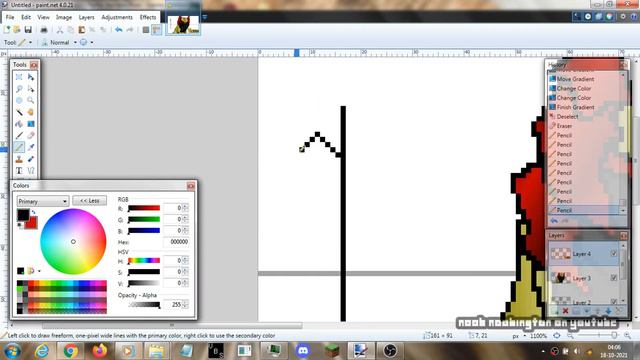640x360 pixels.
Task: Open the antialiasing dropdown arrow
Action: click(92, 42)
